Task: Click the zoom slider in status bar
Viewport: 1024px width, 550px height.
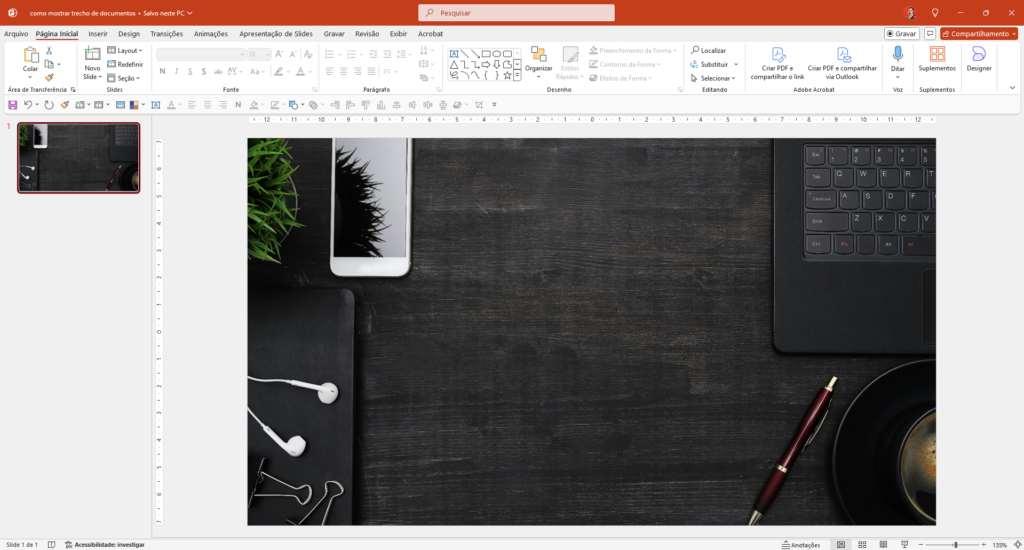Action: pyautogui.click(x=955, y=545)
